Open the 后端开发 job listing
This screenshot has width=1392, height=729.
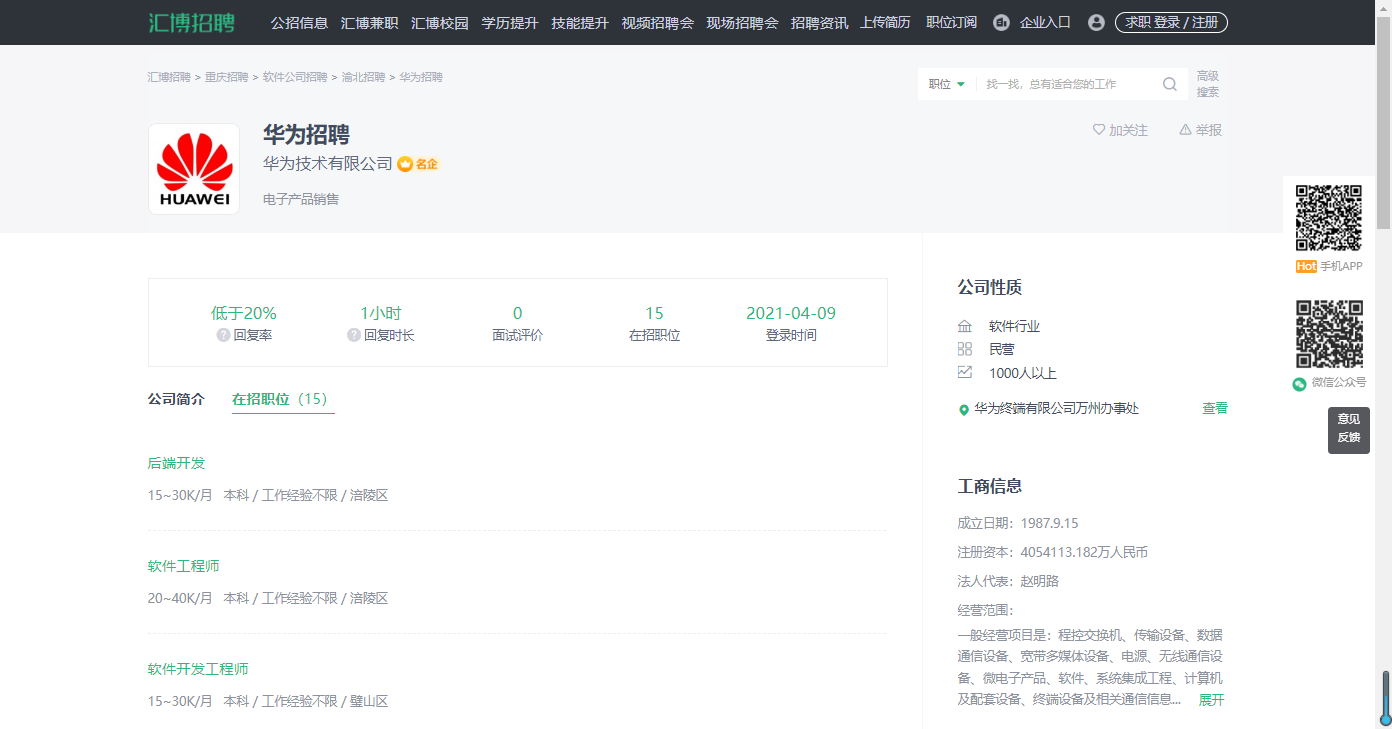click(x=176, y=463)
